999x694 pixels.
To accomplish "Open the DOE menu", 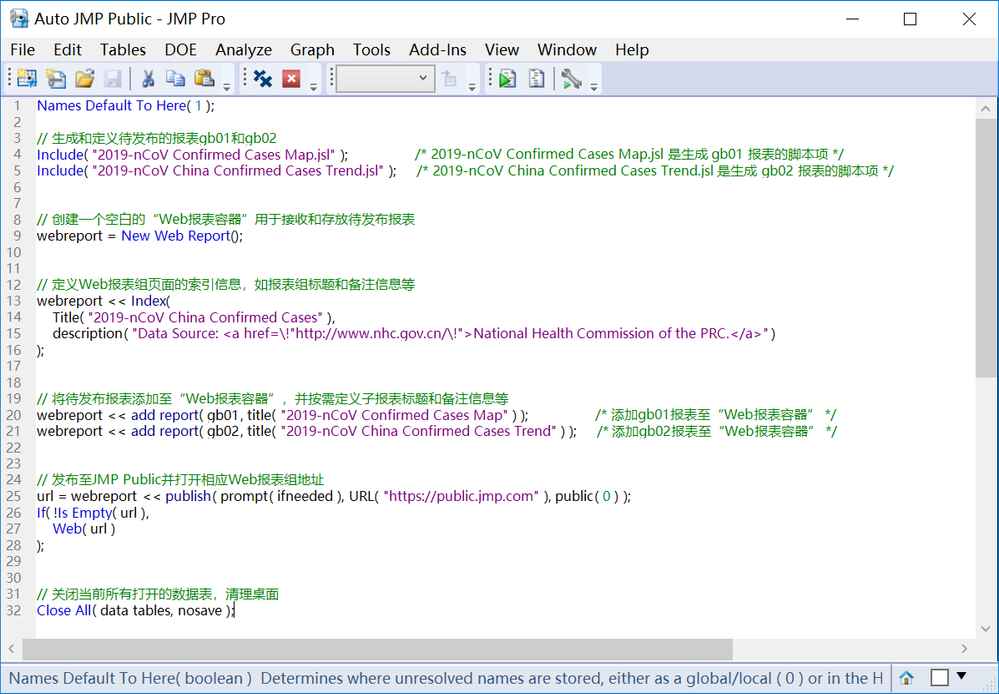I will [x=181, y=50].
